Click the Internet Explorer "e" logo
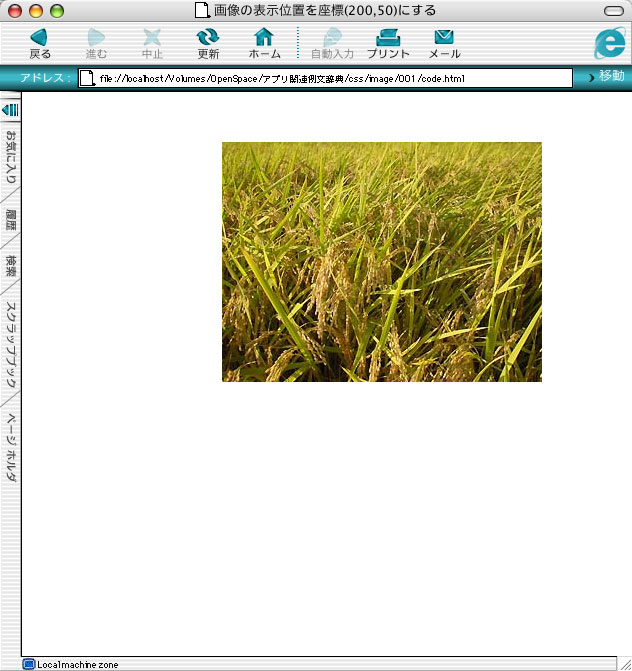632x671 pixels. (x=608, y=44)
